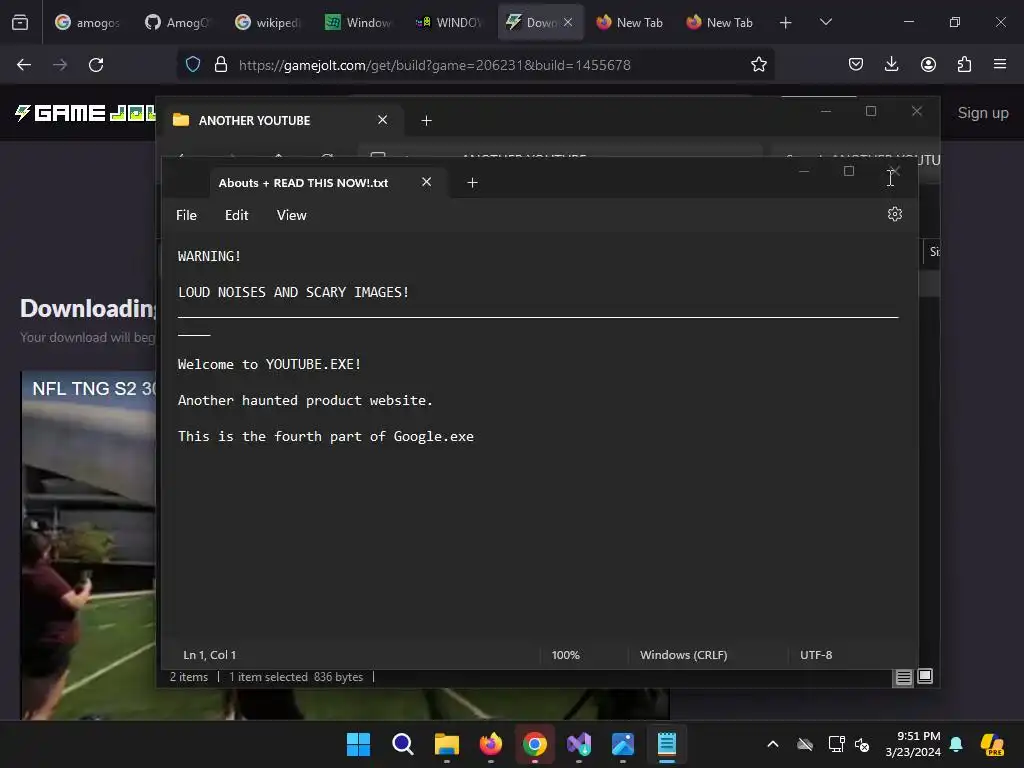Add a new File Explorer tab

pos(426,121)
